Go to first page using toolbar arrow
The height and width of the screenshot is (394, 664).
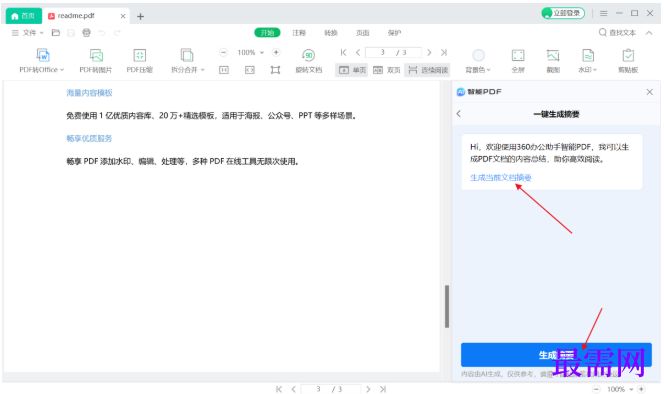pos(343,52)
